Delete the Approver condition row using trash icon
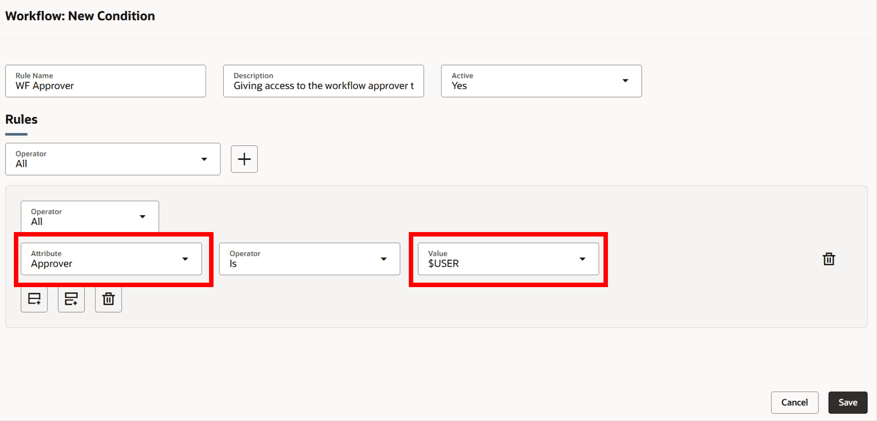Screen dimensions: 877x421 pyautogui.click(x=828, y=259)
